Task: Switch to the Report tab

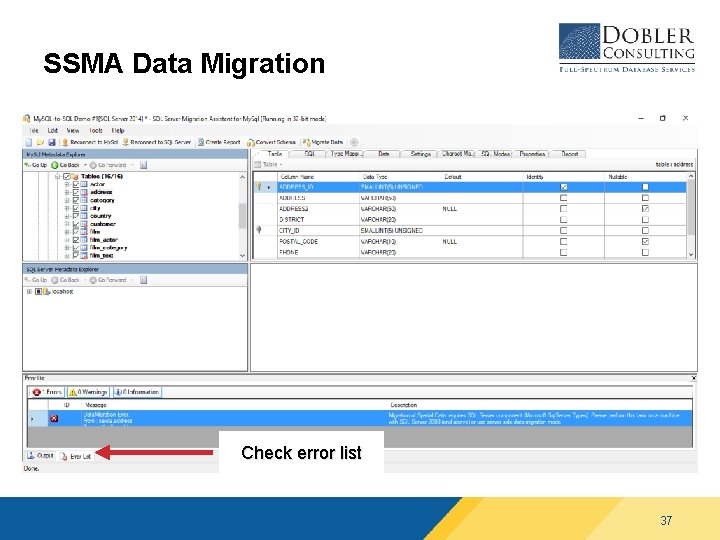Action: tap(569, 154)
